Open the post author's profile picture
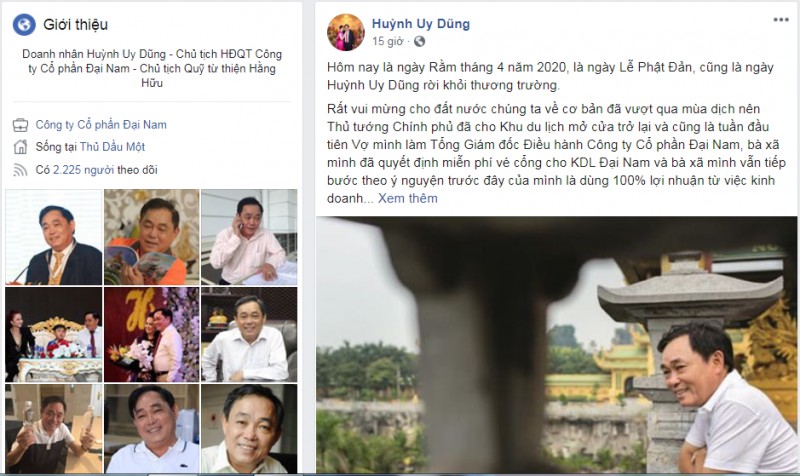 [345, 33]
